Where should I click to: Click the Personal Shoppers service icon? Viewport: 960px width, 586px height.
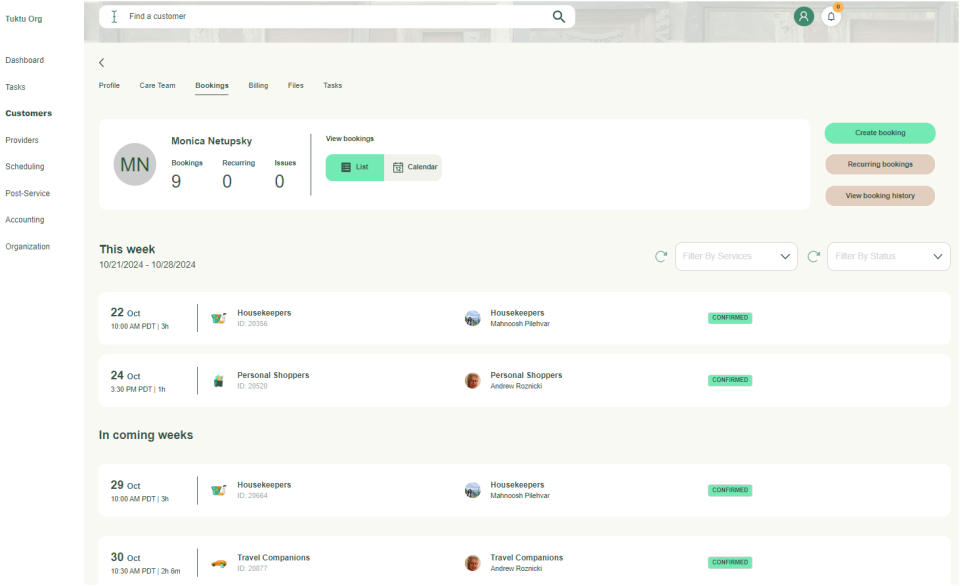(x=218, y=380)
